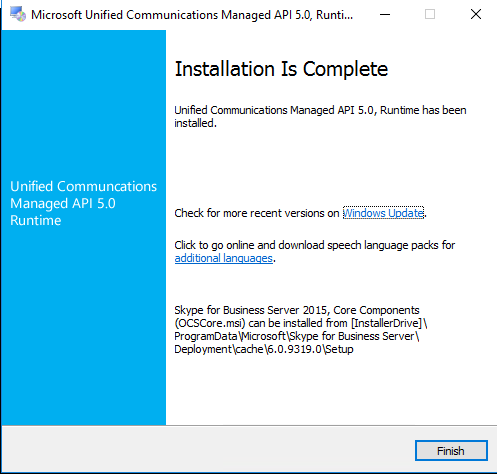
Task: Select the Installation Is Complete heading
Action: click(281, 69)
